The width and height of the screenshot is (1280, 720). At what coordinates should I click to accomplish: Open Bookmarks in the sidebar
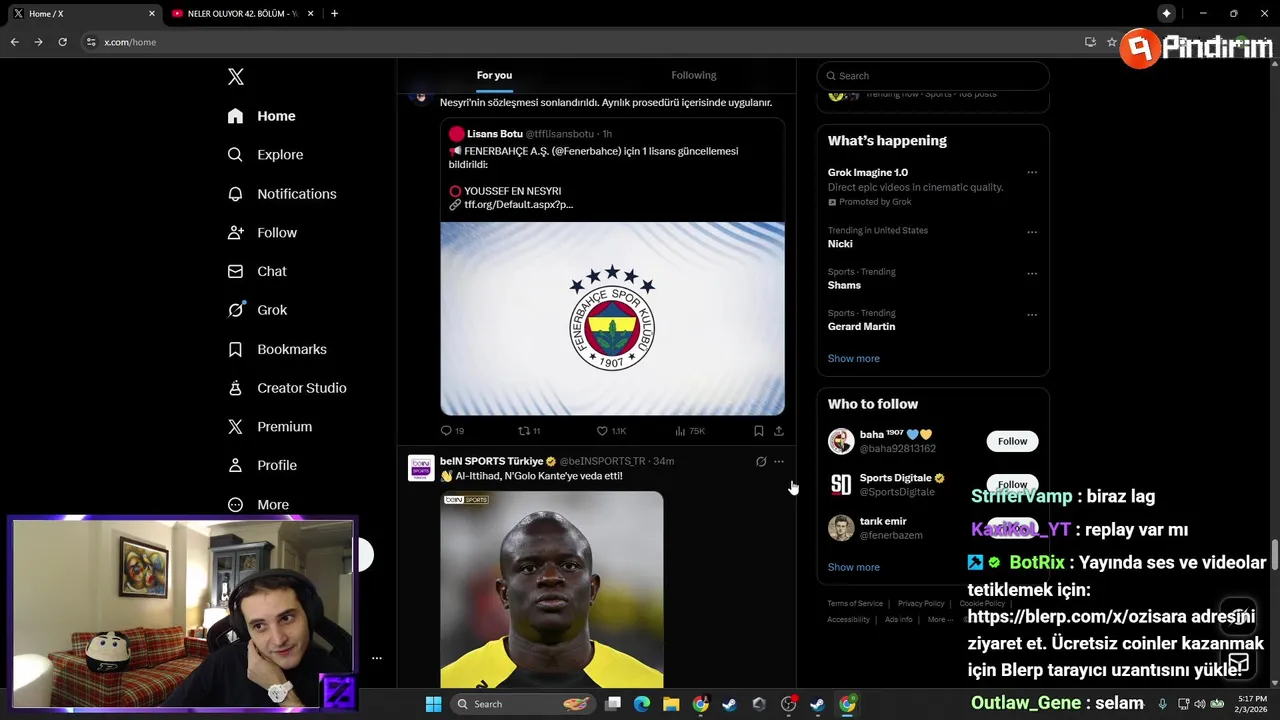click(277, 349)
